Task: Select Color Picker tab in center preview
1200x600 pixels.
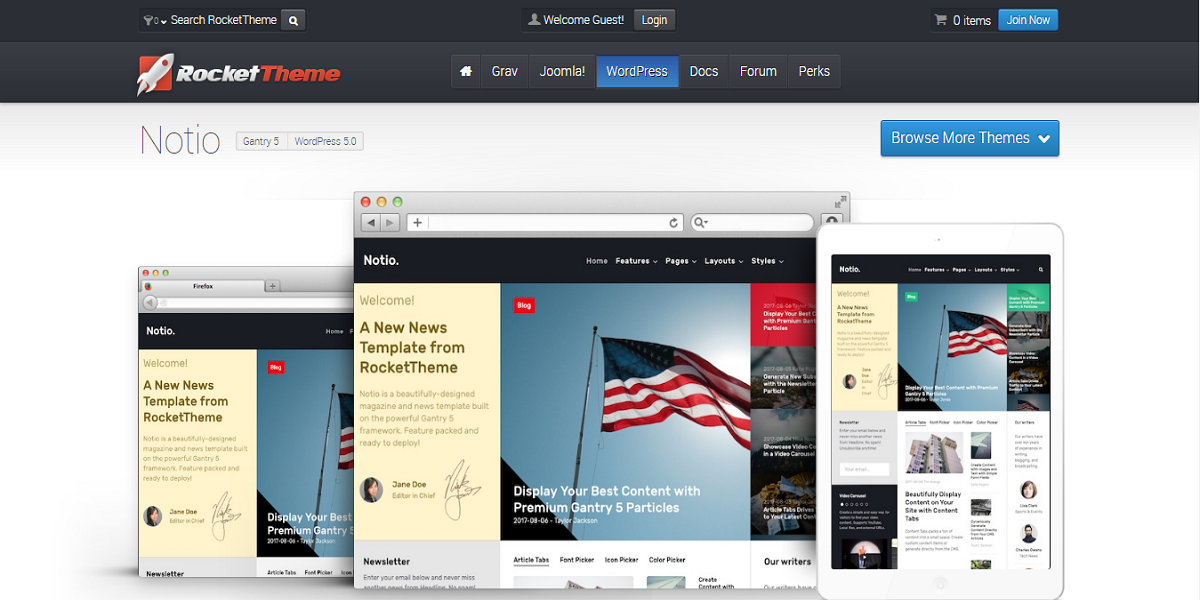Action: pyautogui.click(x=667, y=560)
